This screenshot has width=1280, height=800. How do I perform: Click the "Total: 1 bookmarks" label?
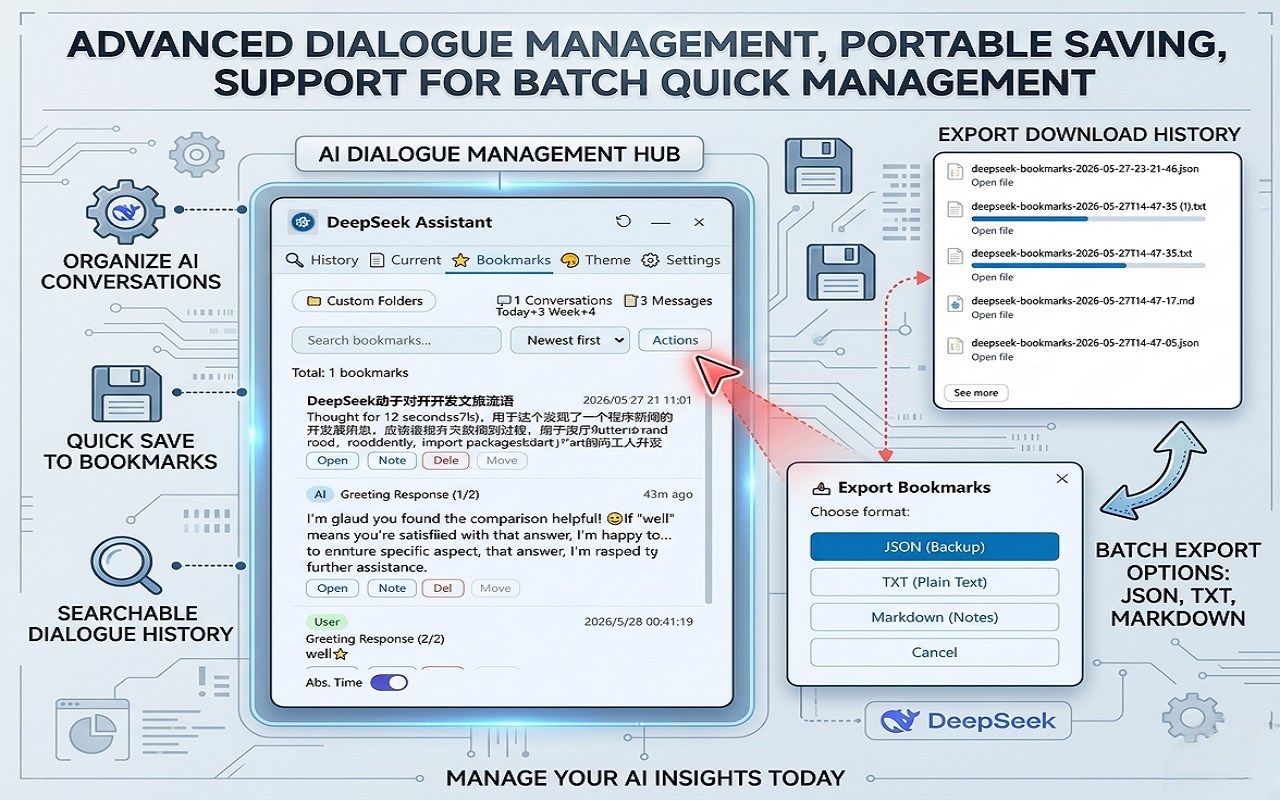pos(350,373)
